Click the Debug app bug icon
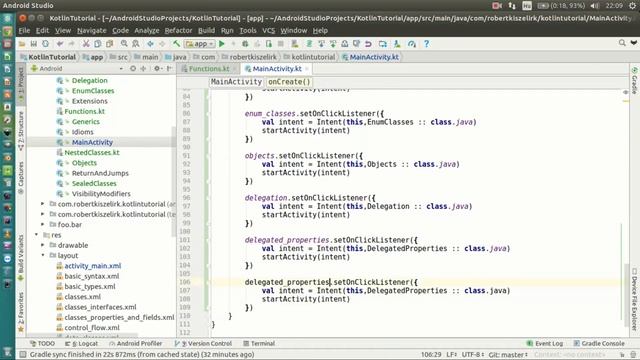The height and width of the screenshot is (360, 640). click(x=245, y=44)
